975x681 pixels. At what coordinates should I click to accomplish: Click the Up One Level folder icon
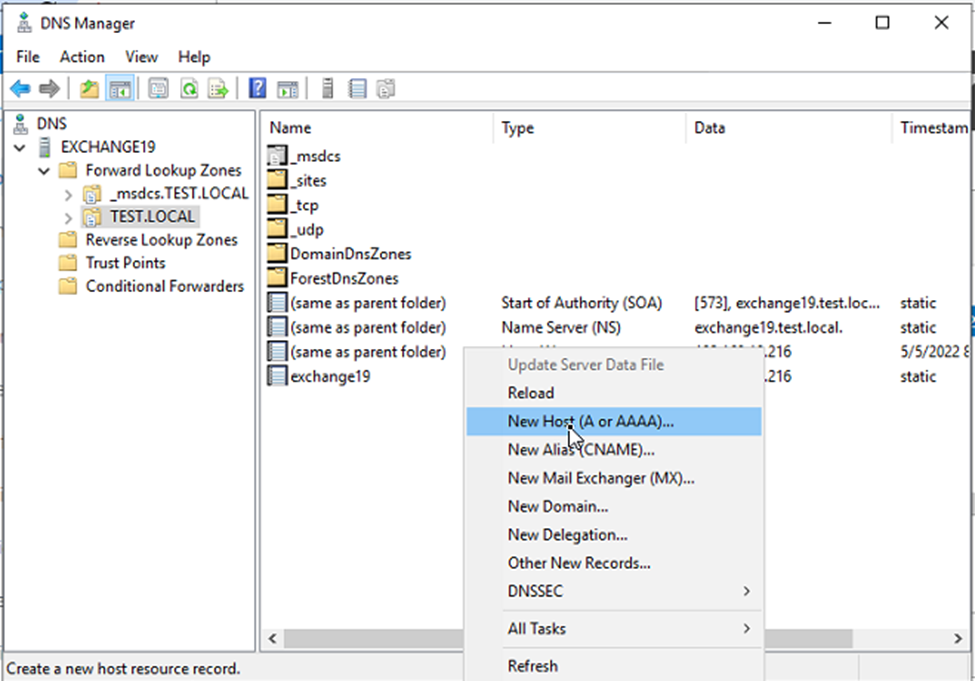(x=90, y=89)
